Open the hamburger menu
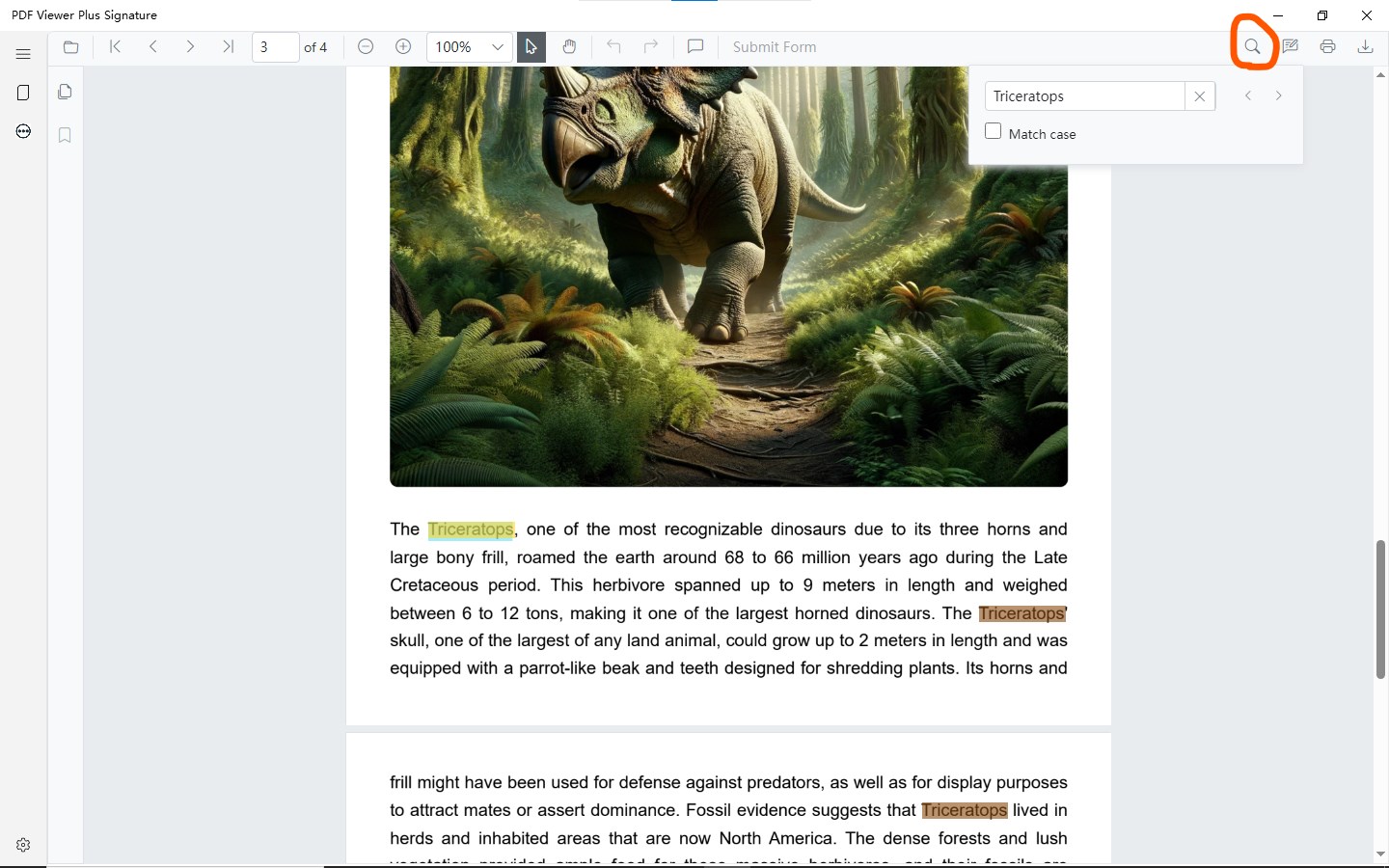Screen dimensions: 1389x868 pyautogui.click(x=23, y=54)
